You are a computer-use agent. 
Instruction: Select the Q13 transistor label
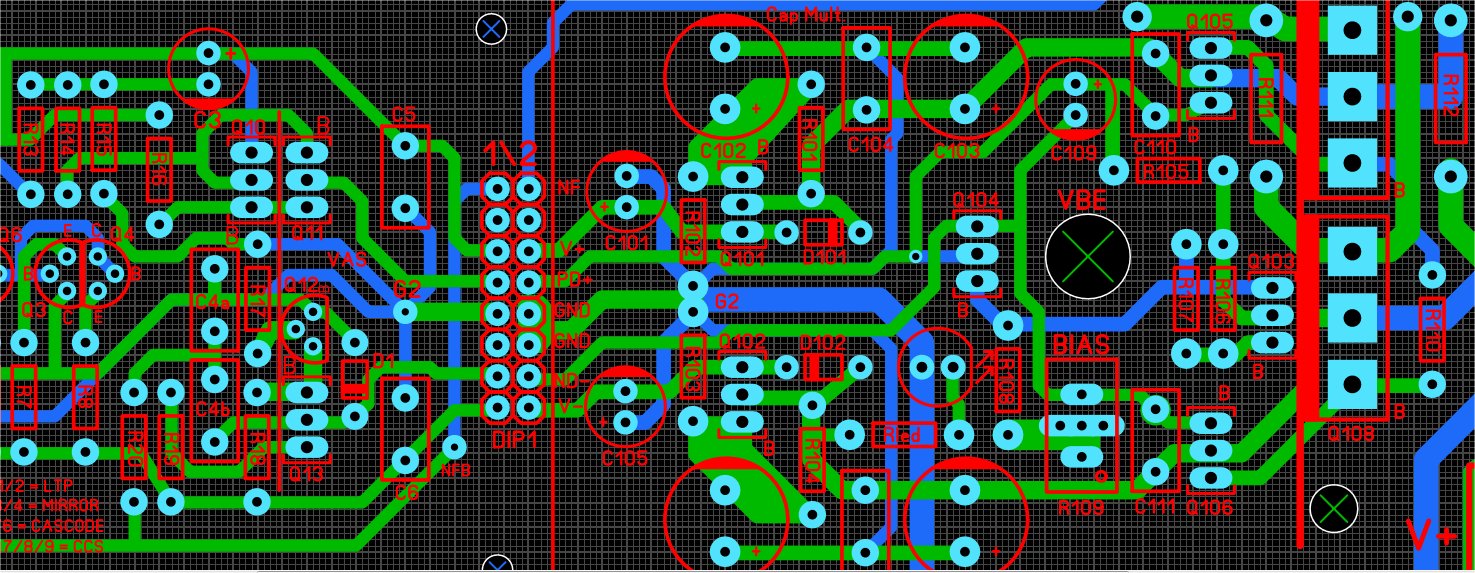305,473
